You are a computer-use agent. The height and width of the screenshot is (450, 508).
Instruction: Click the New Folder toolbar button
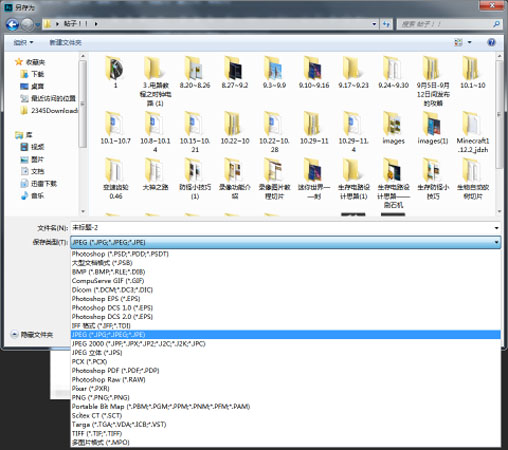pos(65,42)
